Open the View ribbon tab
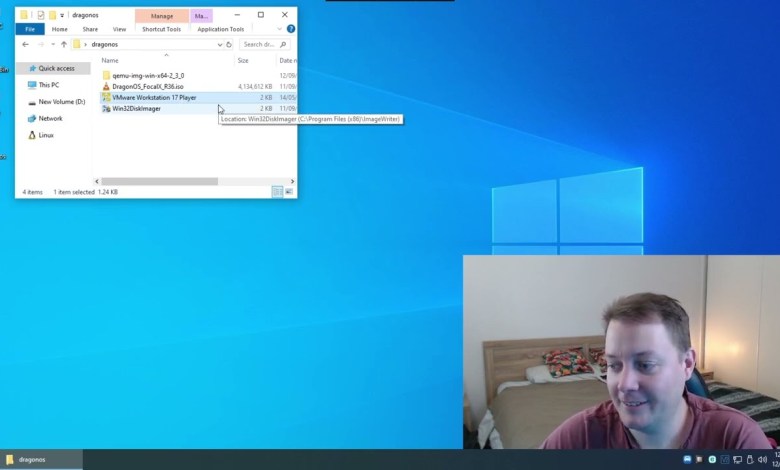The width and height of the screenshot is (780, 470). tap(119, 29)
